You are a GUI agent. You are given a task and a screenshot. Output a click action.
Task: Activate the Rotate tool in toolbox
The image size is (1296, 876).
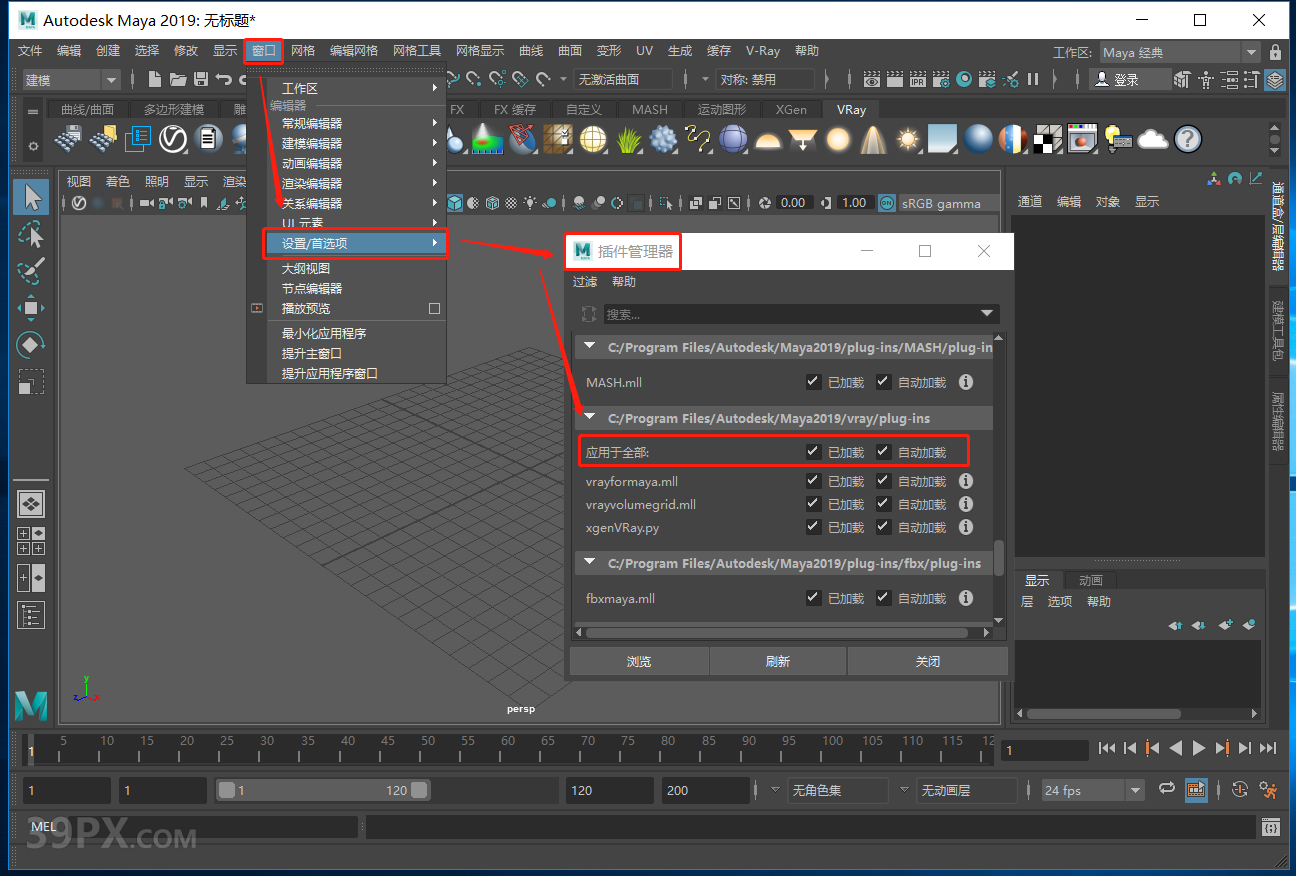pos(31,345)
